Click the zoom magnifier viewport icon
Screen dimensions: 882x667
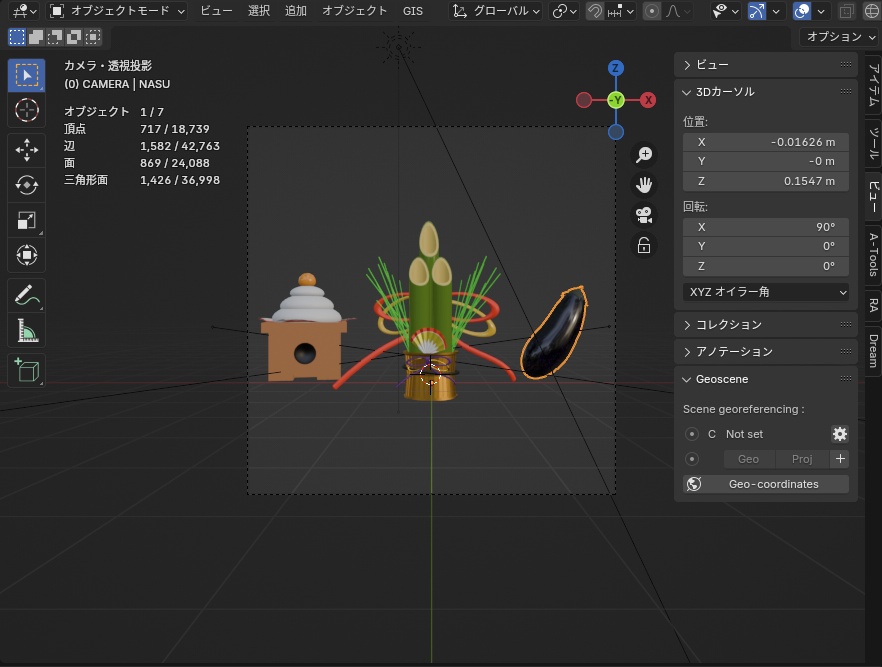coord(644,155)
